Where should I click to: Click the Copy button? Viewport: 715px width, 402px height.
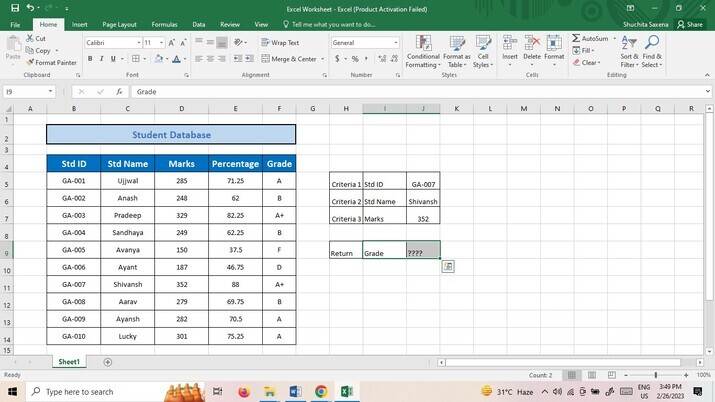tap(38, 51)
